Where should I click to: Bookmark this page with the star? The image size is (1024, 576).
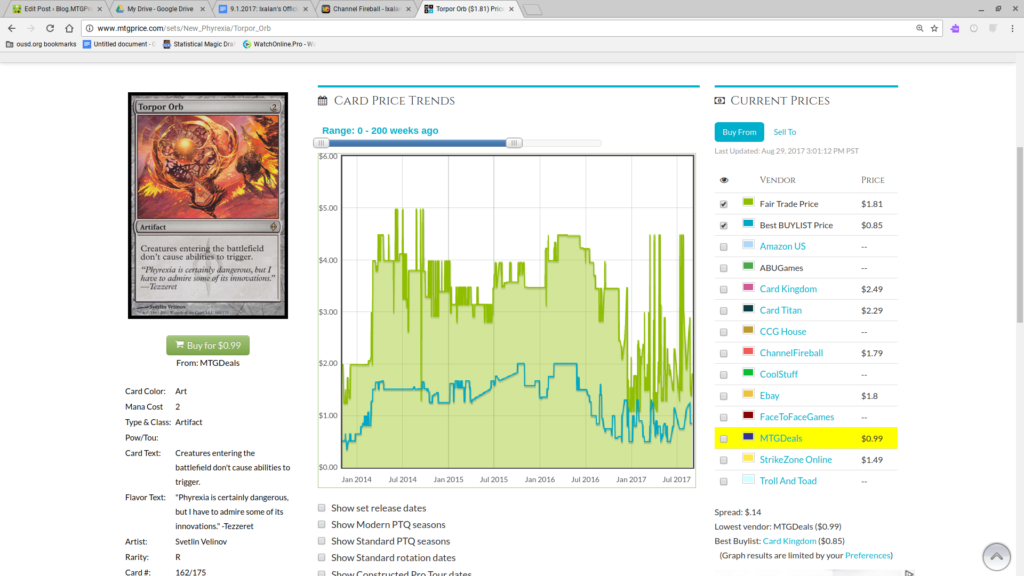point(935,28)
